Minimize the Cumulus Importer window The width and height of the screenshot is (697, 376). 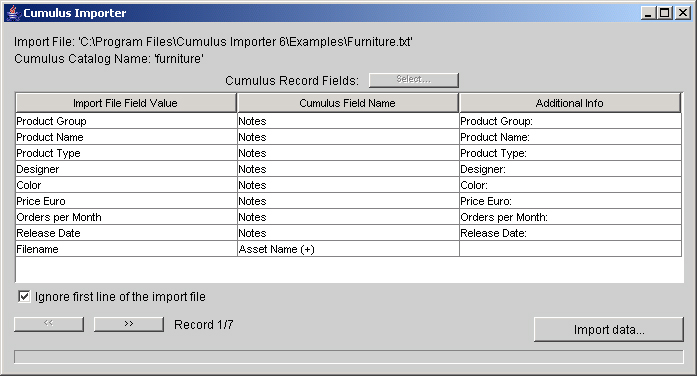[649, 13]
